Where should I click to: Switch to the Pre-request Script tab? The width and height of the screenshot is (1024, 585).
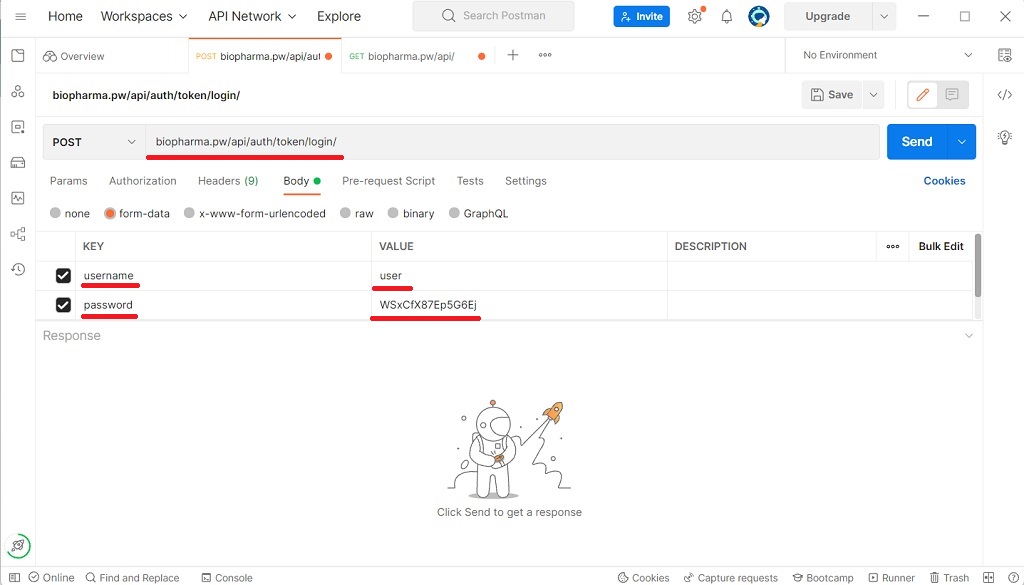(389, 181)
